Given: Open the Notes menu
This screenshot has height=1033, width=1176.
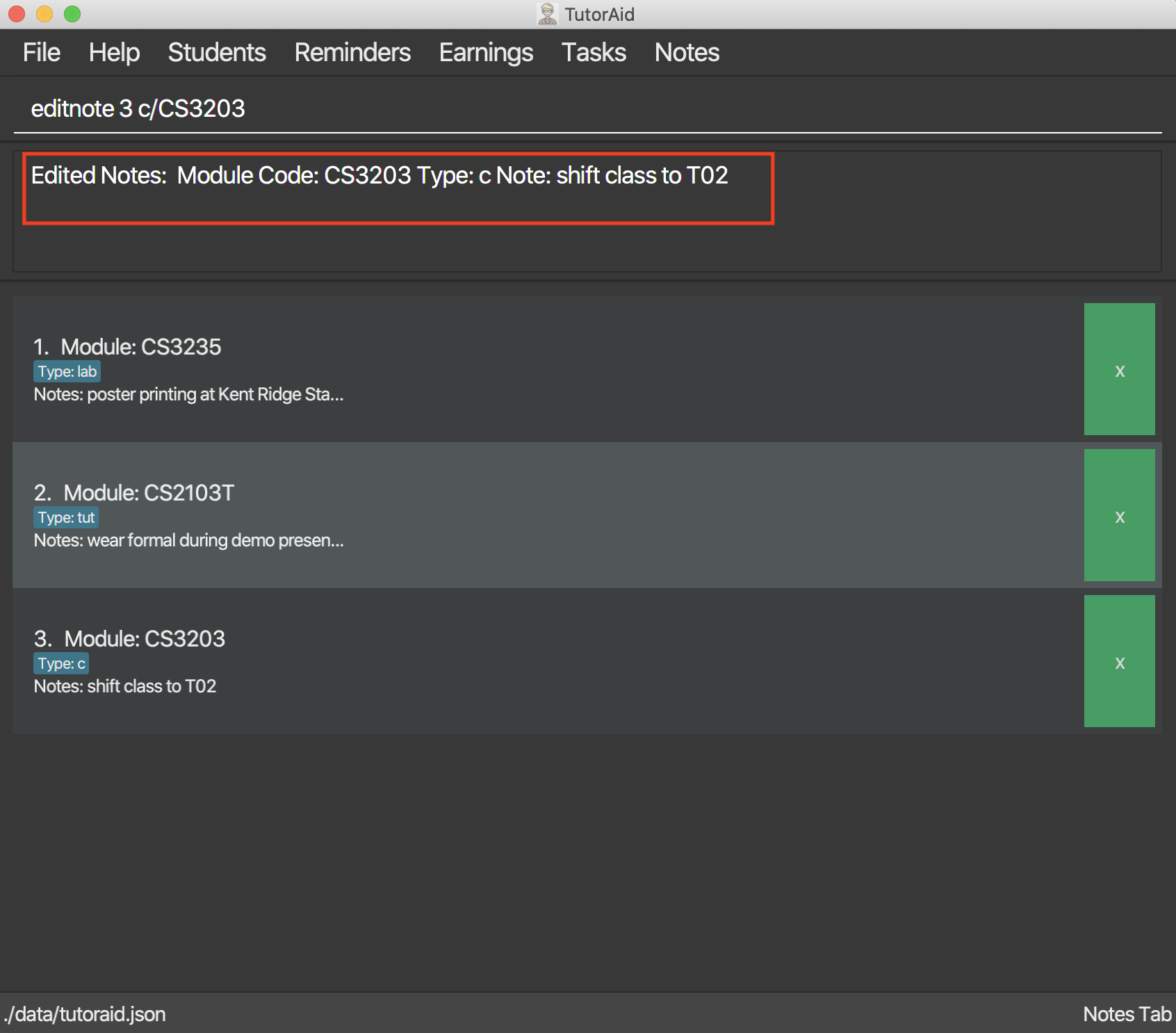Looking at the screenshot, I should [x=687, y=53].
